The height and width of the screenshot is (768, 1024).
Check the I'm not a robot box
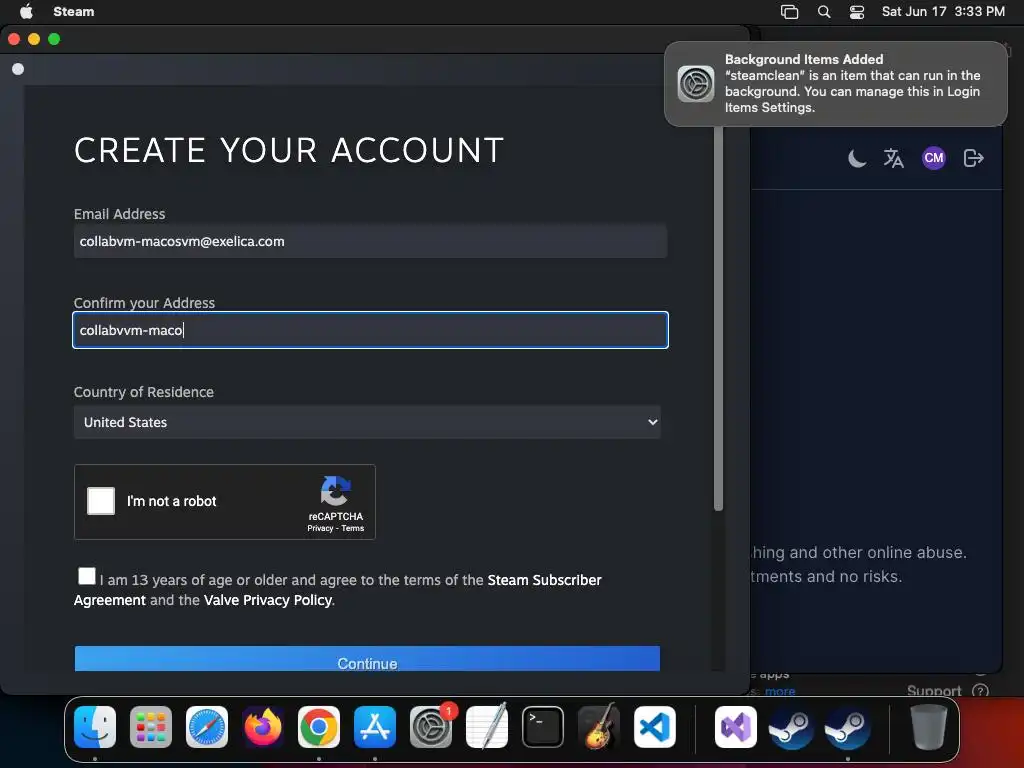click(x=101, y=501)
